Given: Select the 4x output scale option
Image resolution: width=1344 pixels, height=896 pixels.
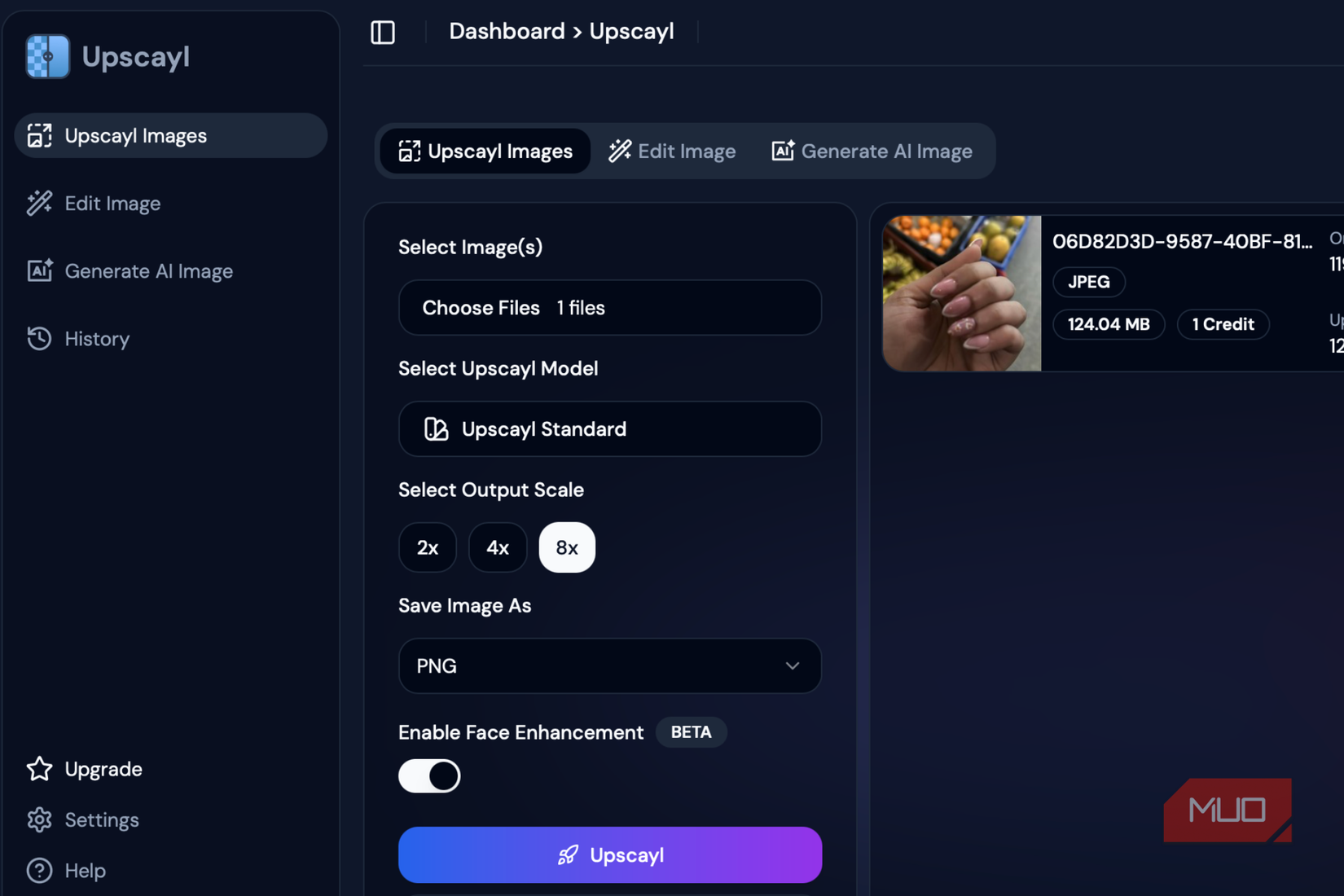Looking at the screenshot, I should coord(497,547).
